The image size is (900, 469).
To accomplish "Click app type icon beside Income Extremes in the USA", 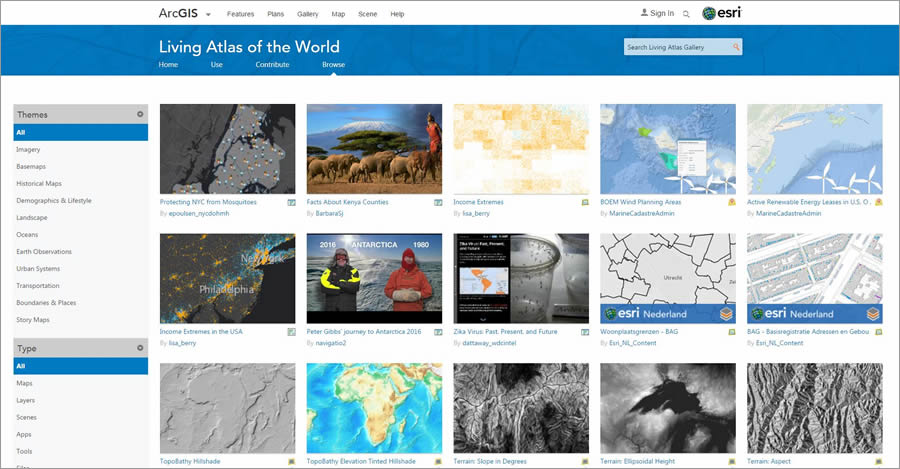I will click(292, 332).
